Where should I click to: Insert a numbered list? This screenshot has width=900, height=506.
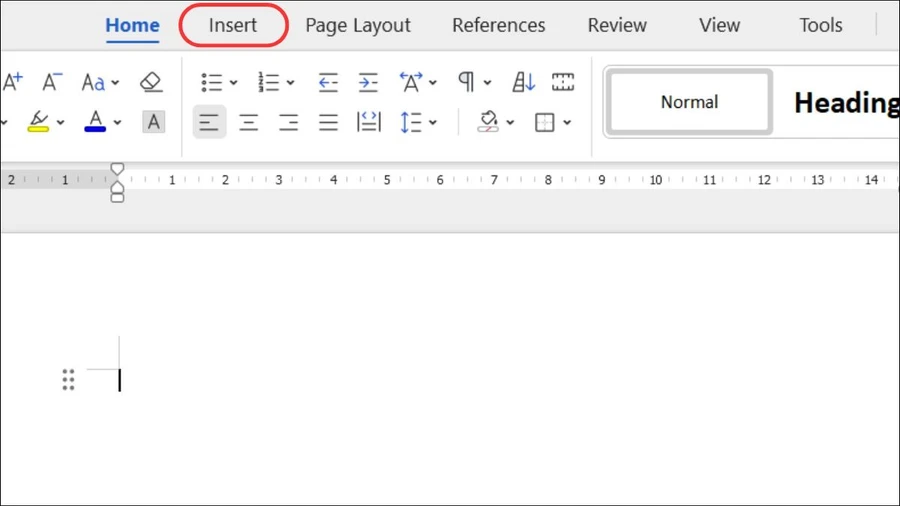[x=268, y=82]
